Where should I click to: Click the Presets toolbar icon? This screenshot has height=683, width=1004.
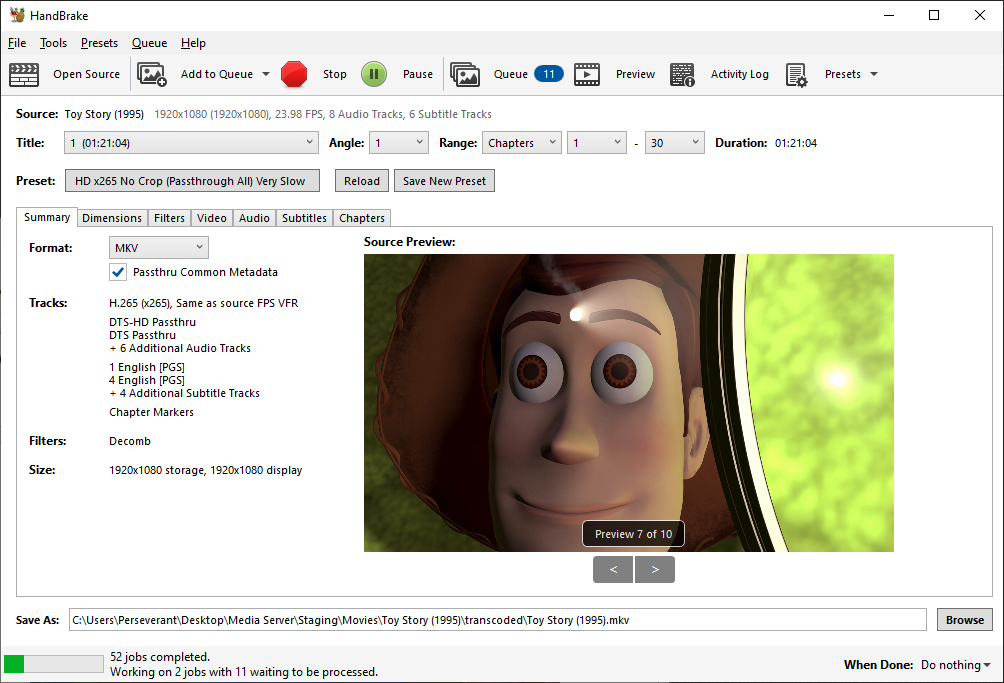coord(796,74)
